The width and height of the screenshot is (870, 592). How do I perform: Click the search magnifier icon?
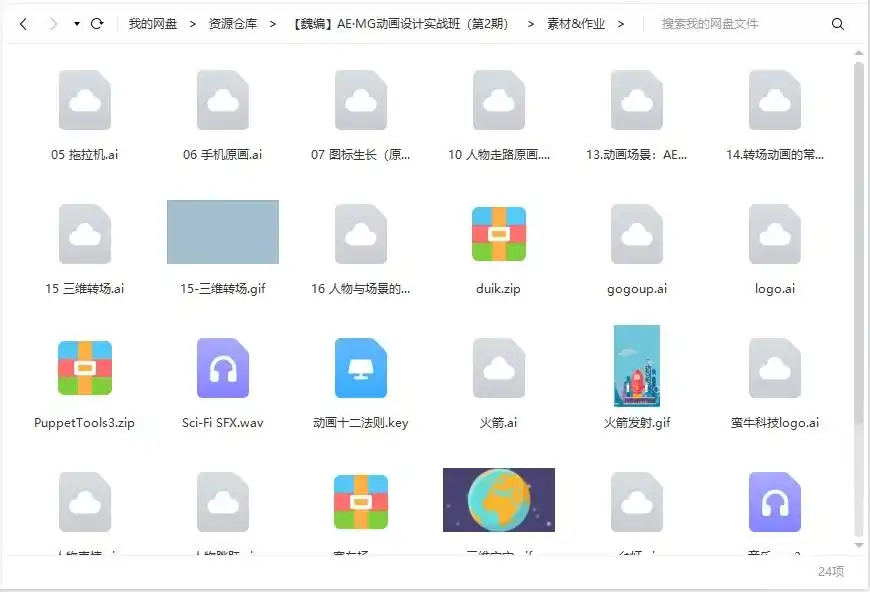click(x=838, y=21)
